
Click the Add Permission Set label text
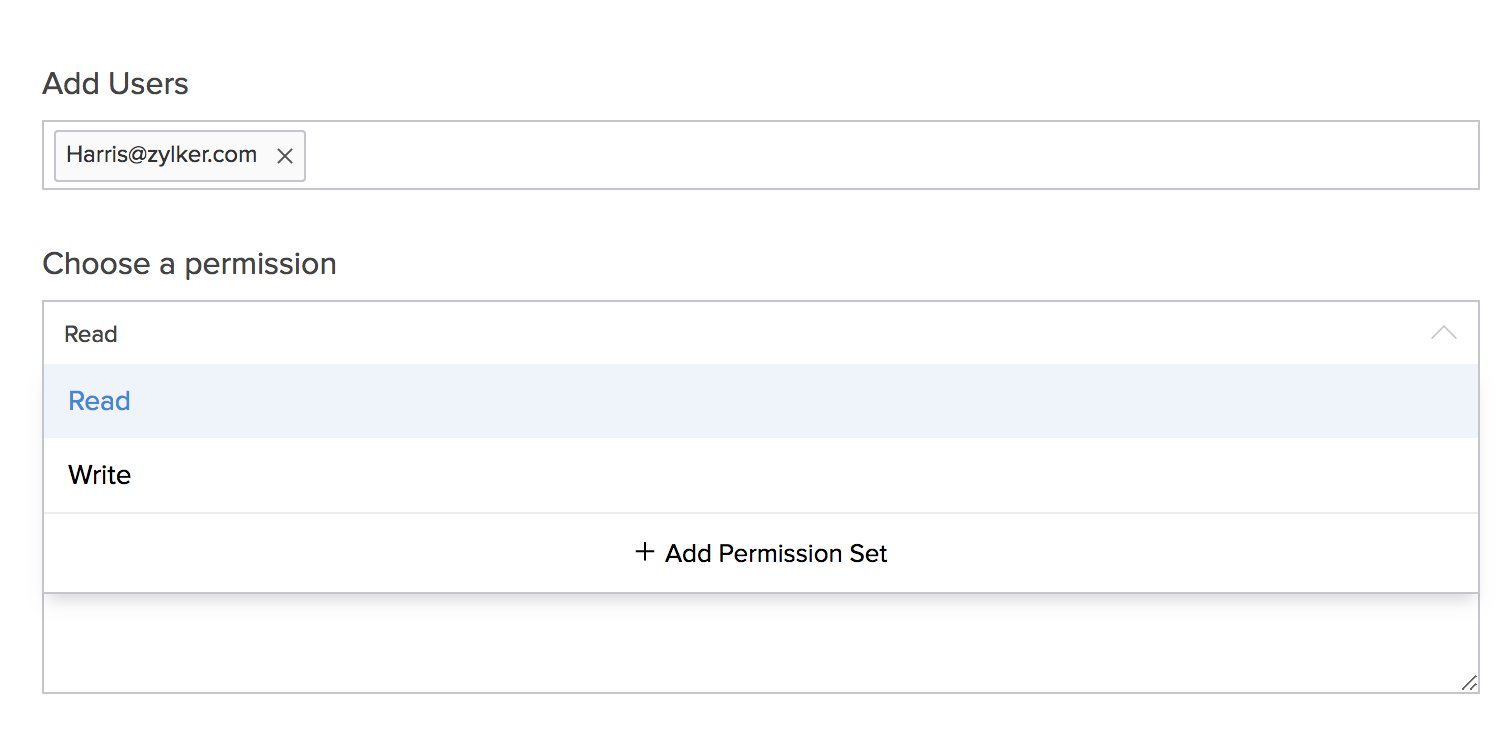776,553
